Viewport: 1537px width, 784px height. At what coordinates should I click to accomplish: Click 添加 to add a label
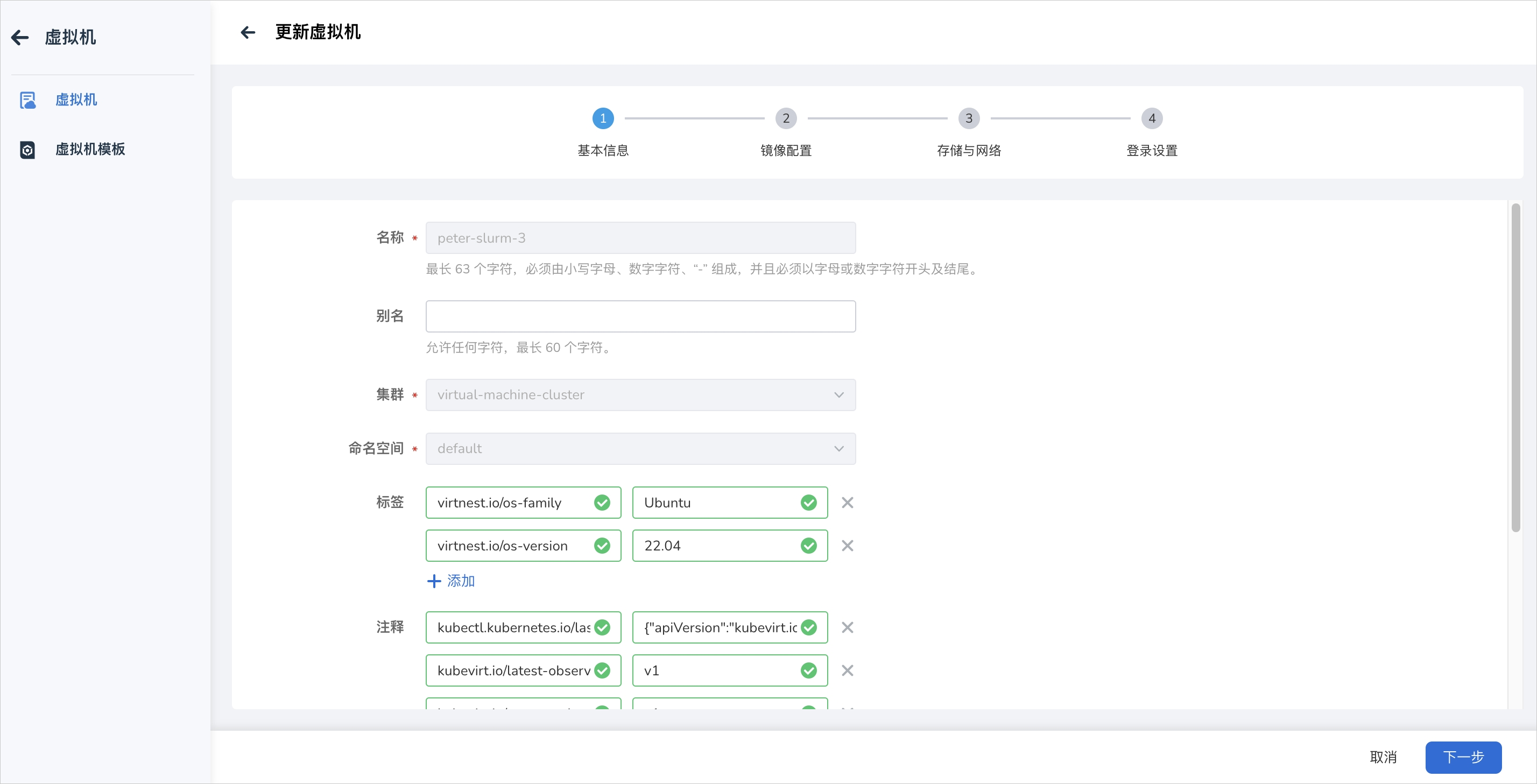[x=451, y=581]
